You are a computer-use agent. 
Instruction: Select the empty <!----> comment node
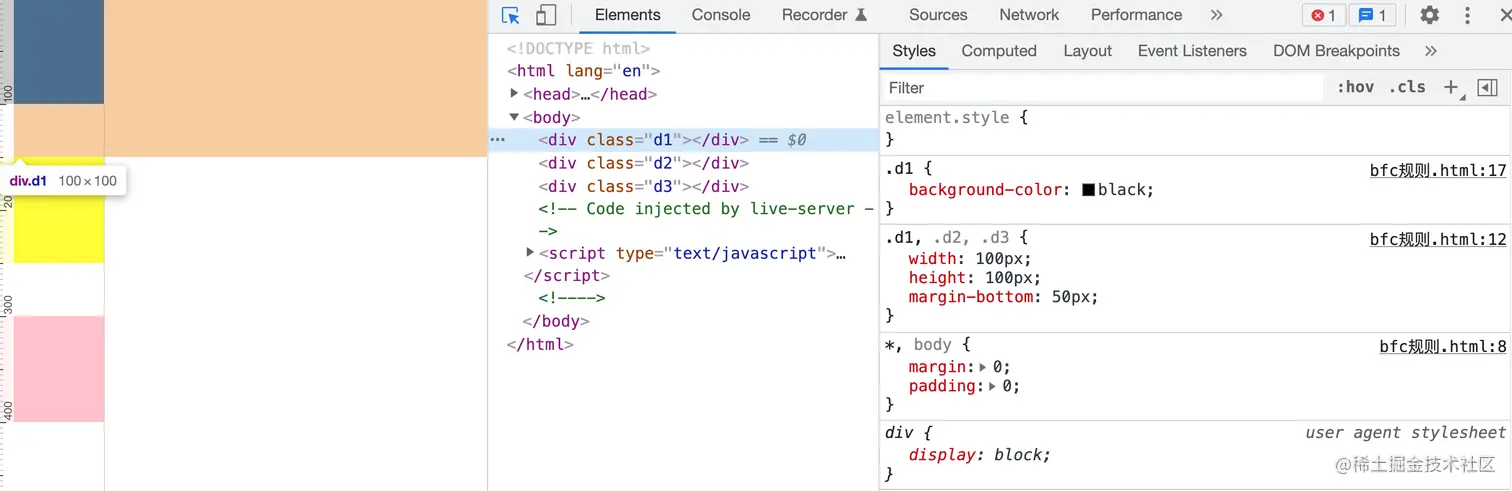pyautogui.click(x=572, y=298)
